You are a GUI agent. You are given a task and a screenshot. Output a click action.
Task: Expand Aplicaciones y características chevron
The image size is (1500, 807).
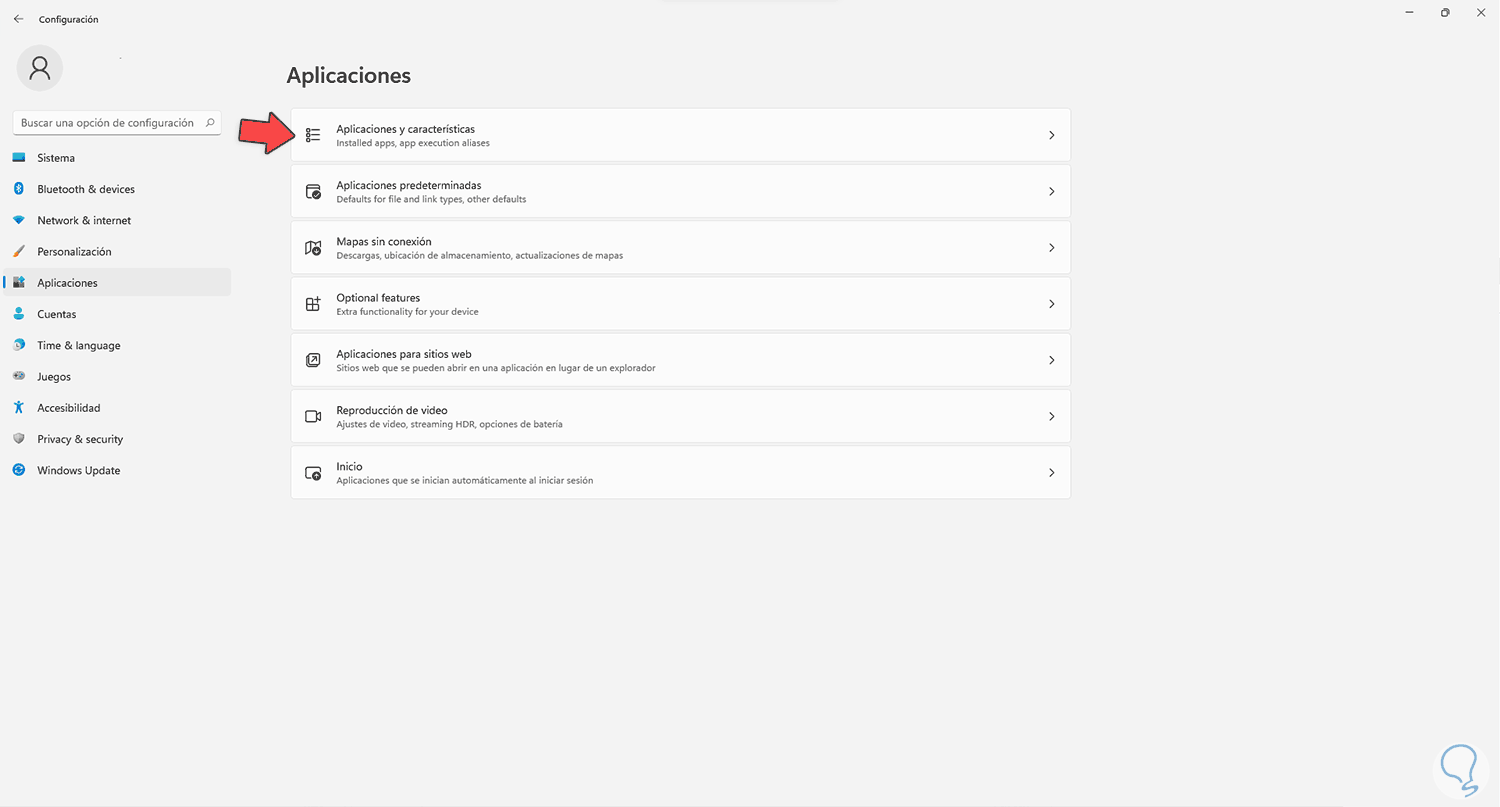click(x=1051, y=135)
